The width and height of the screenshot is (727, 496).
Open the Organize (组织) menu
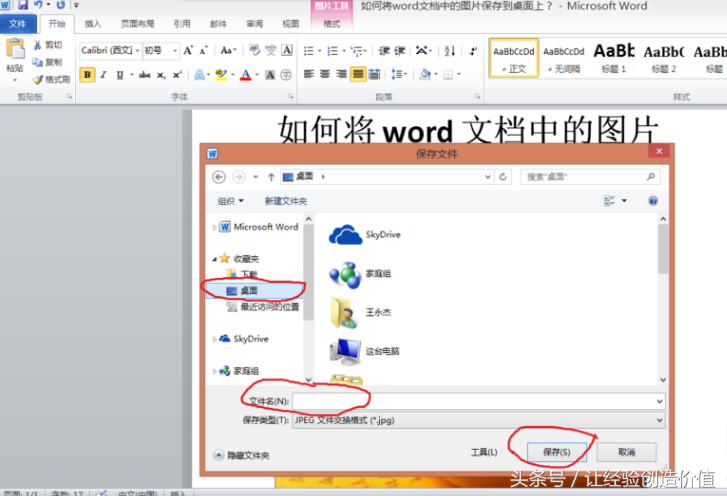pos(230,201)
